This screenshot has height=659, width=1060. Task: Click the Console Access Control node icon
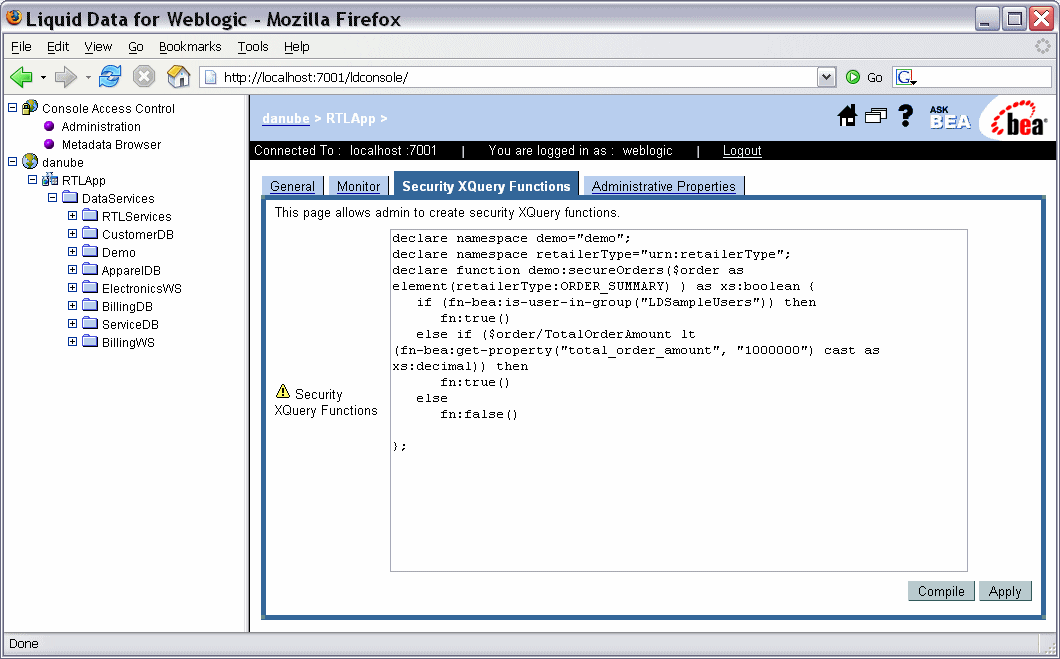coord(30,107)
